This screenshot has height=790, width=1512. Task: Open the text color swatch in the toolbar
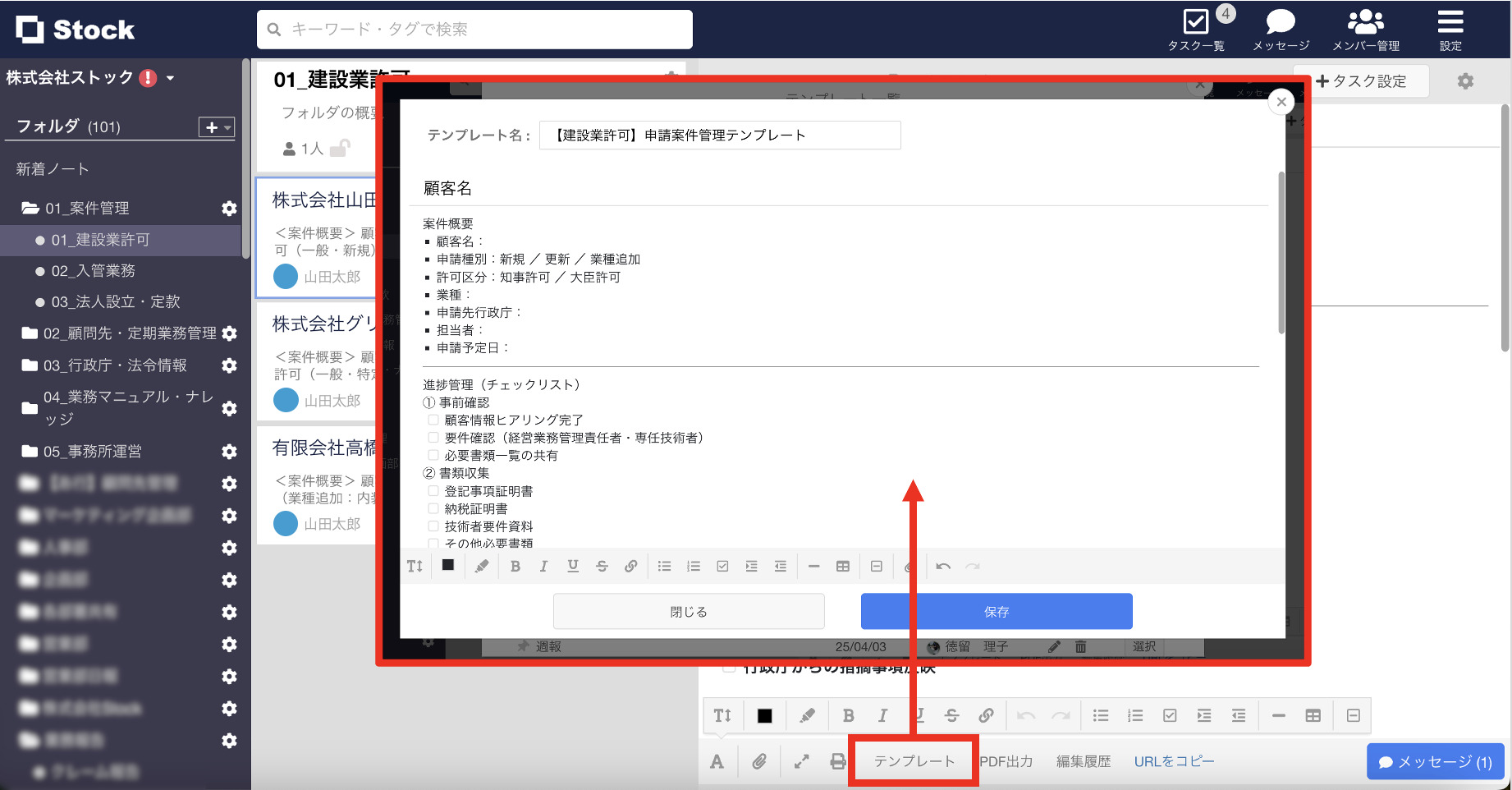[447, 566]
